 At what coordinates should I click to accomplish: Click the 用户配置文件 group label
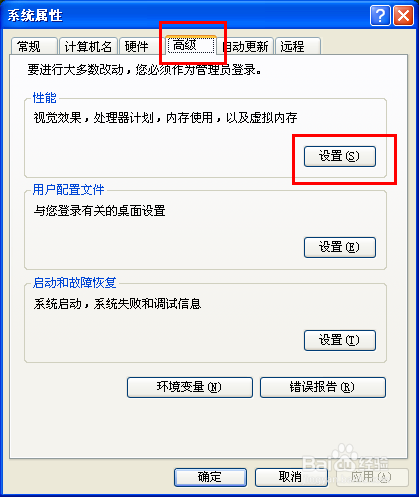tap(68, 190)
